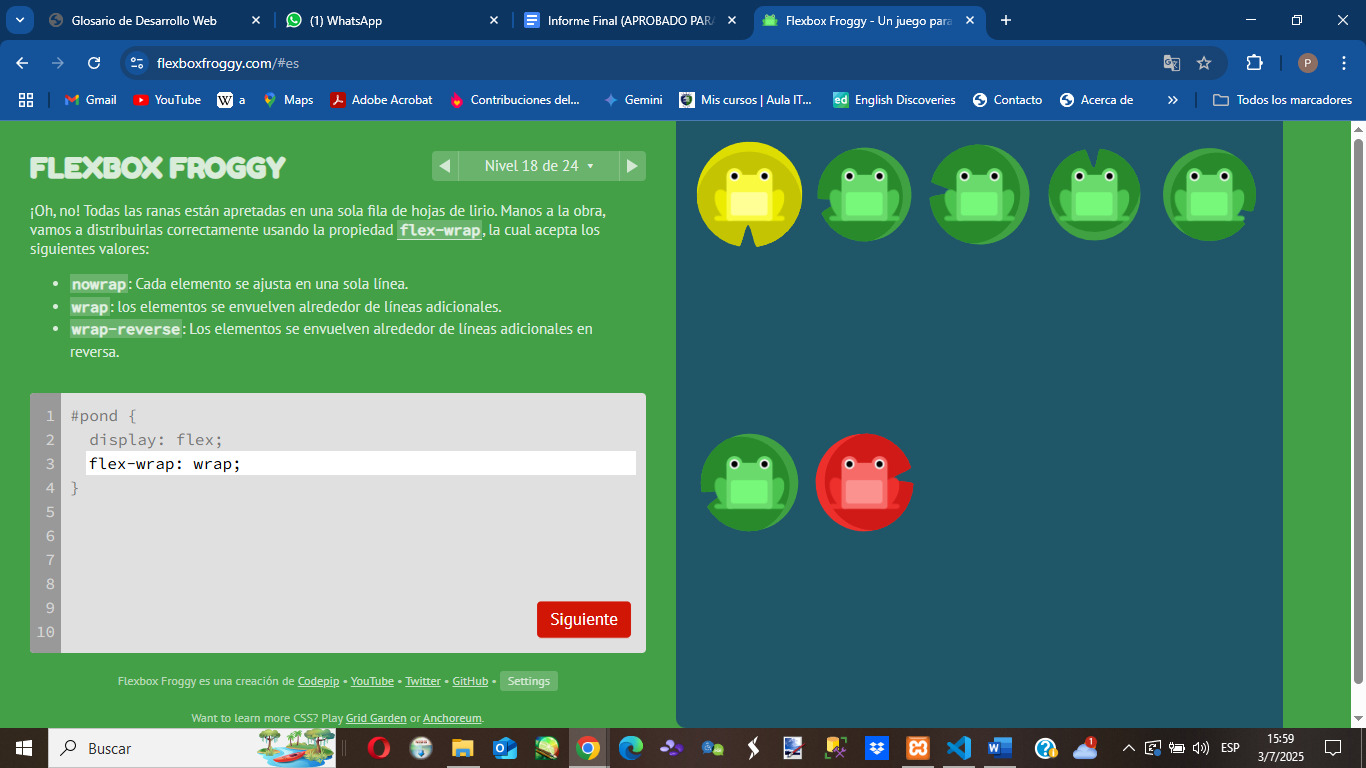Click the flex-wrap code input line

coord(361,463)
